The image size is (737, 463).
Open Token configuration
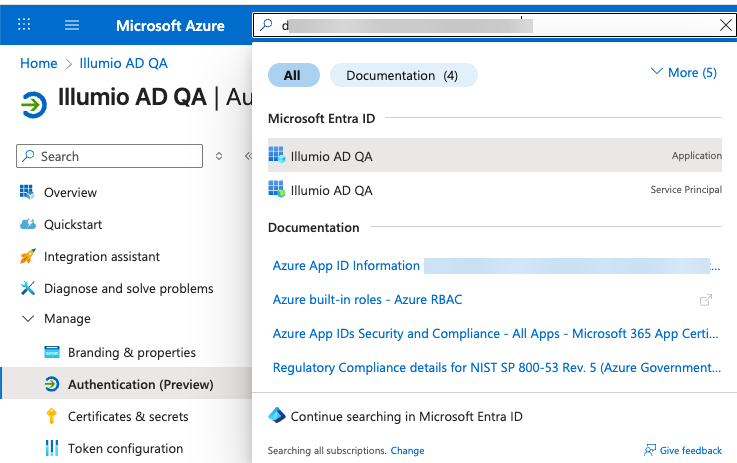(x=127, y=448)
